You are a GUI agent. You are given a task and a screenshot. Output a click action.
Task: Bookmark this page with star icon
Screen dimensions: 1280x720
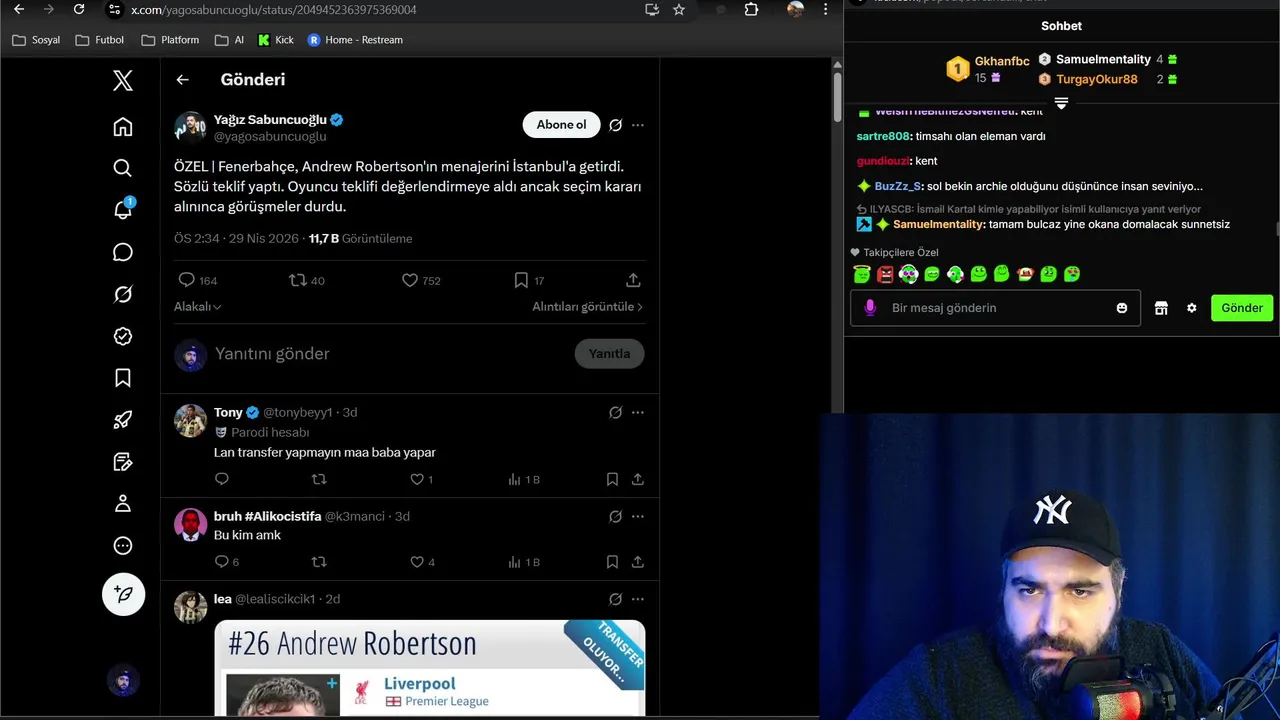(x=679, y=9)
